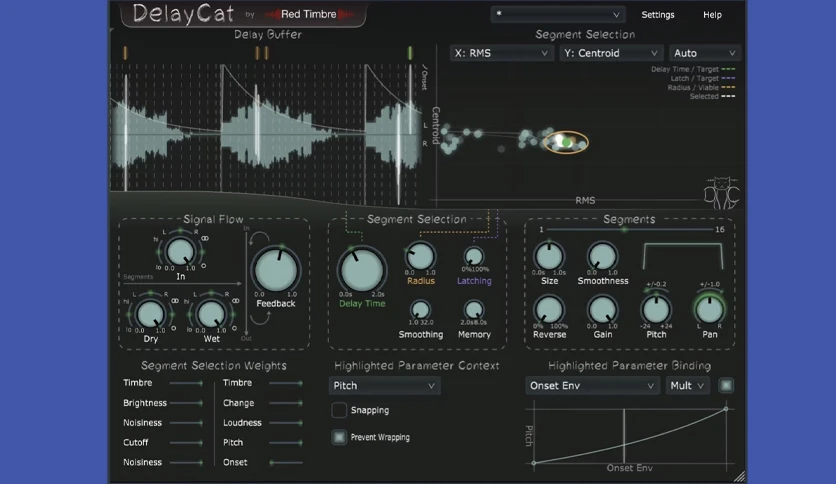Click the Smoothing knob
Viewport: 836px width, 484px height.
coord(420,310)
